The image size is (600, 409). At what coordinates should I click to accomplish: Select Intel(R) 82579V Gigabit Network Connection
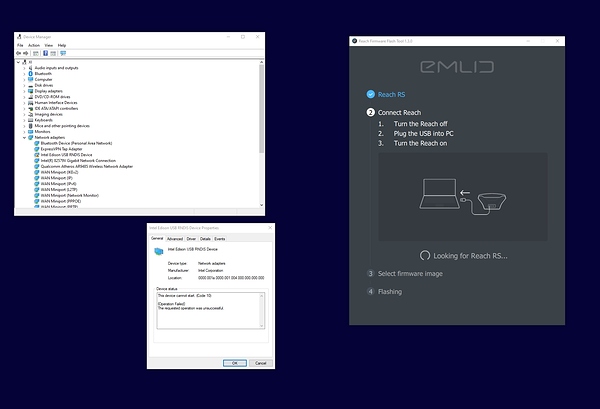click(78, 161)
